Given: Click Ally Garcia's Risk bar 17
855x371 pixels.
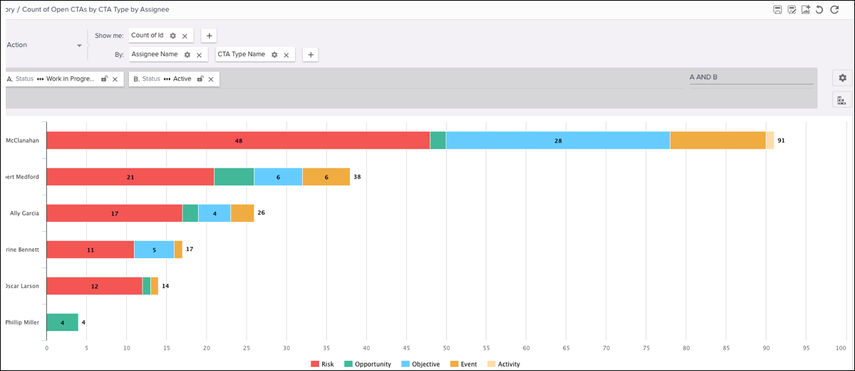Looking at the screenshot, I should (115, 213).
